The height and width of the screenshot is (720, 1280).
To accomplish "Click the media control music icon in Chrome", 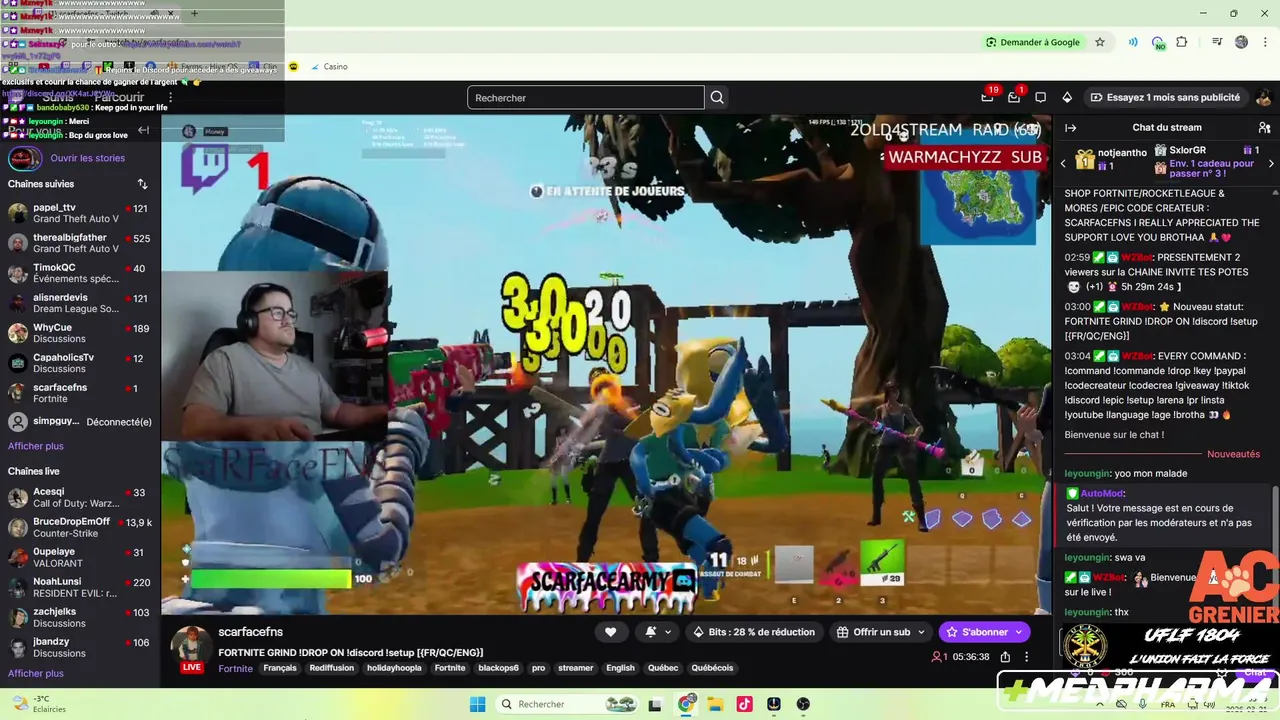I will coord(1217,42).
